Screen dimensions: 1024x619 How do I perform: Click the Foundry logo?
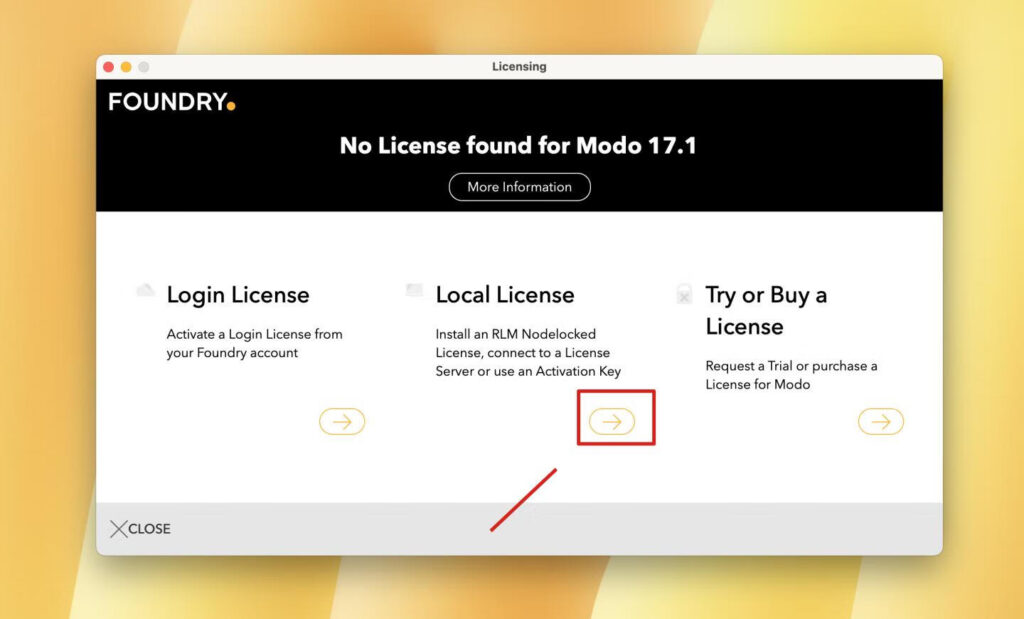(x=172, y=102)
